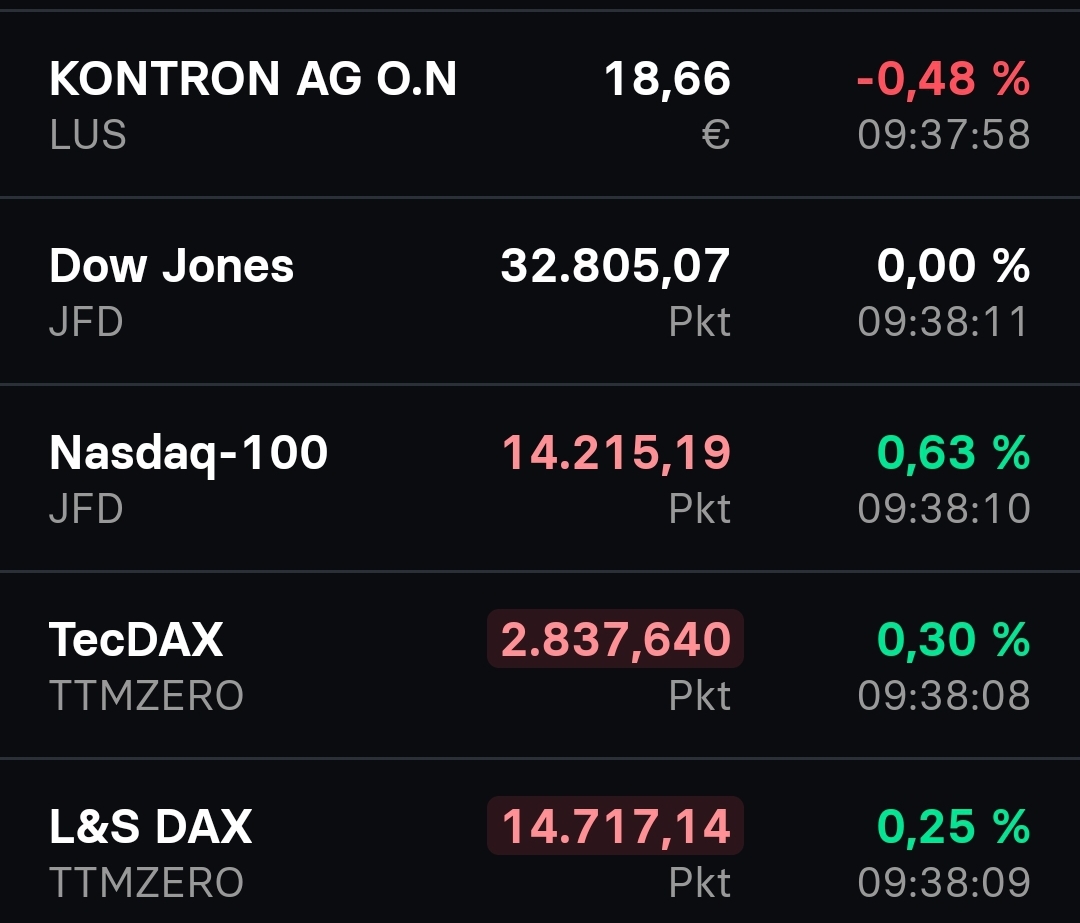Click the 09:37:58 timestamp

(x=944, y=135)
